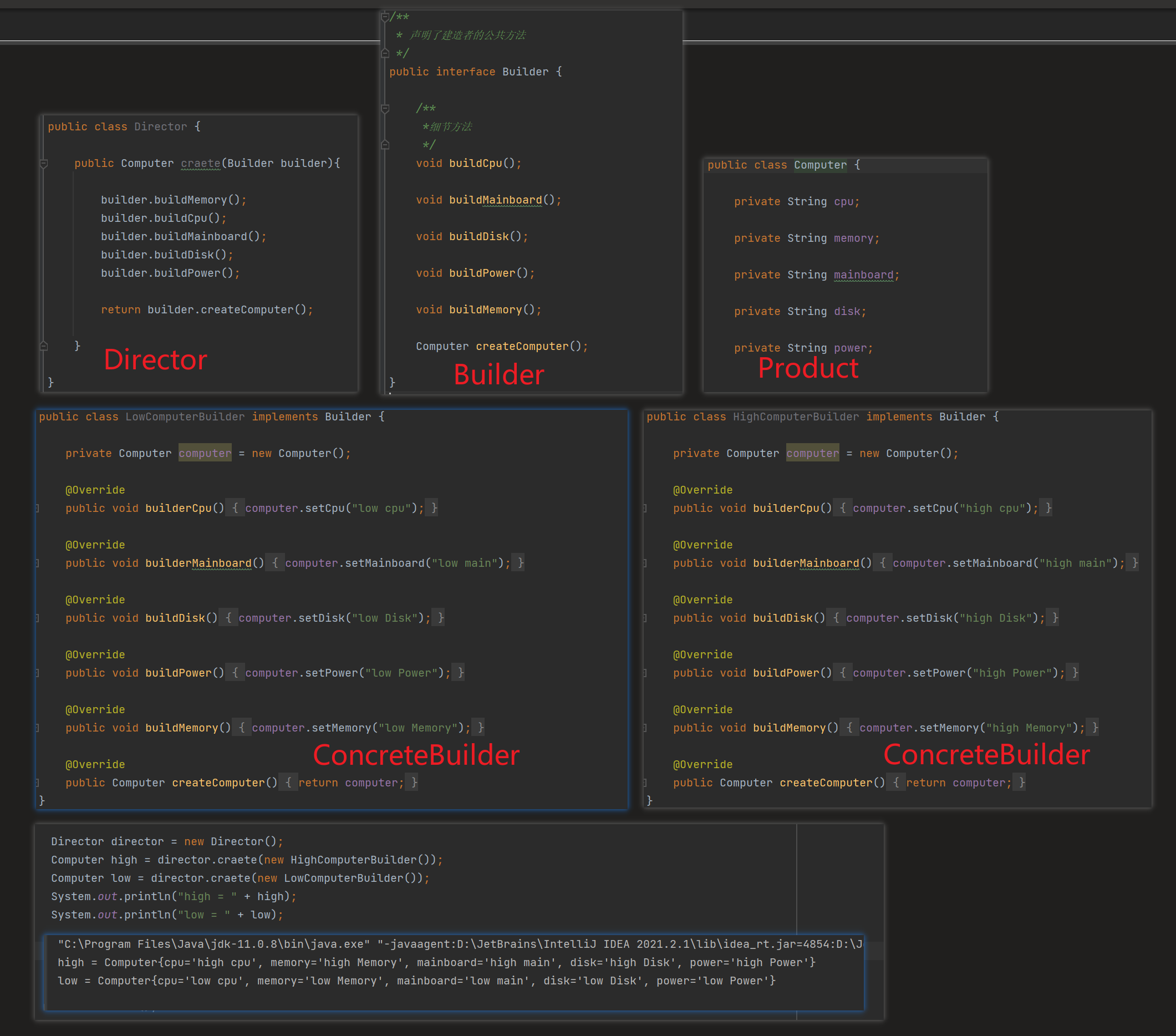
Task: Click 'private String disk;' field
Action: point(800,311)
